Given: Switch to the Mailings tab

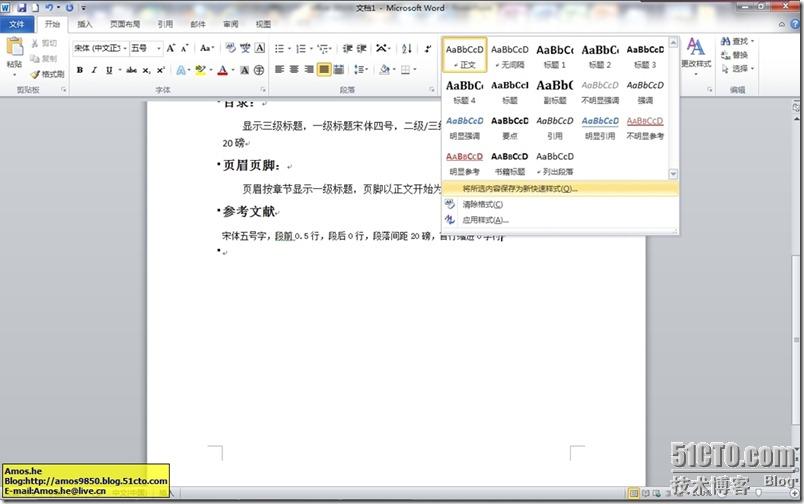Looking at the screenshot, I should 198,24.
